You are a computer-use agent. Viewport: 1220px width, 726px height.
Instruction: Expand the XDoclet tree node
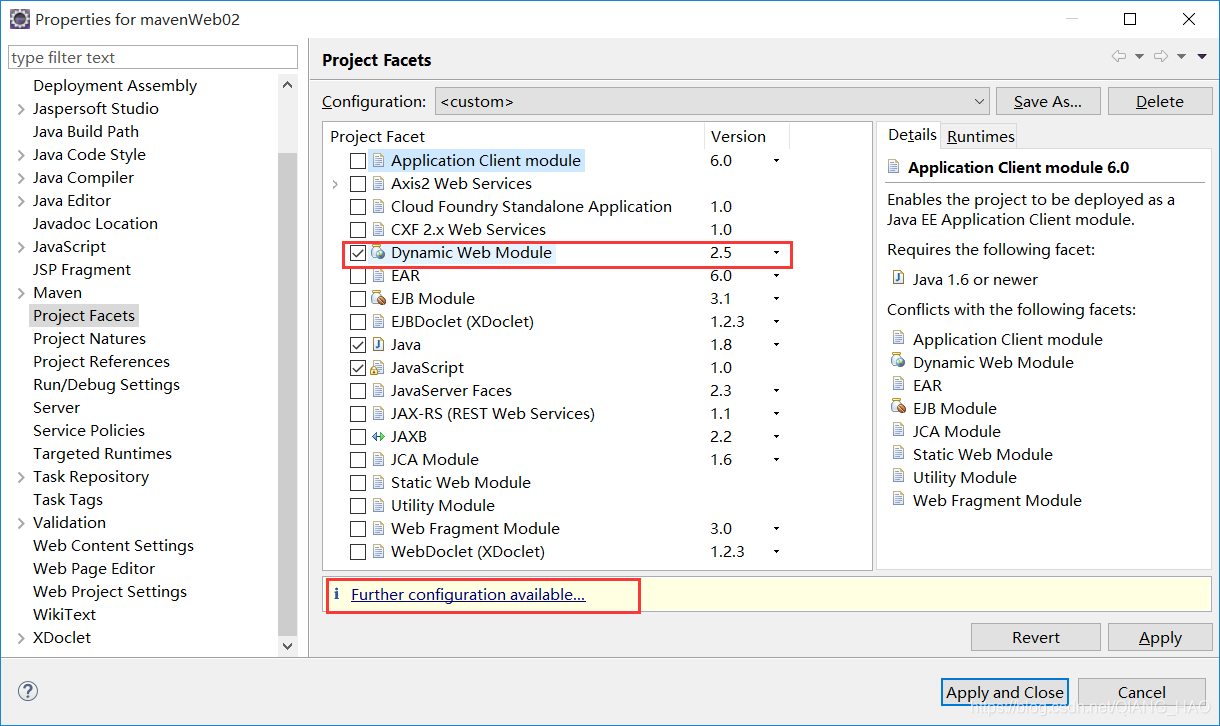click(21, 638)
